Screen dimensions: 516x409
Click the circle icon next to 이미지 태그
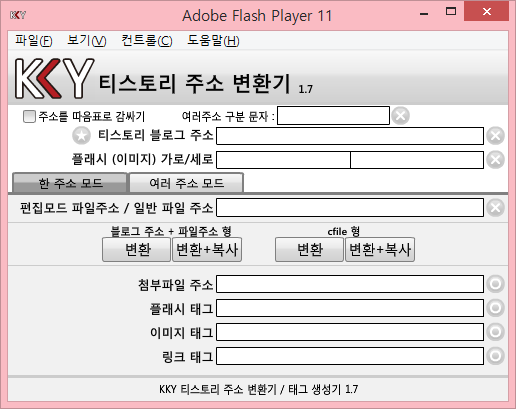click(495, 332)
